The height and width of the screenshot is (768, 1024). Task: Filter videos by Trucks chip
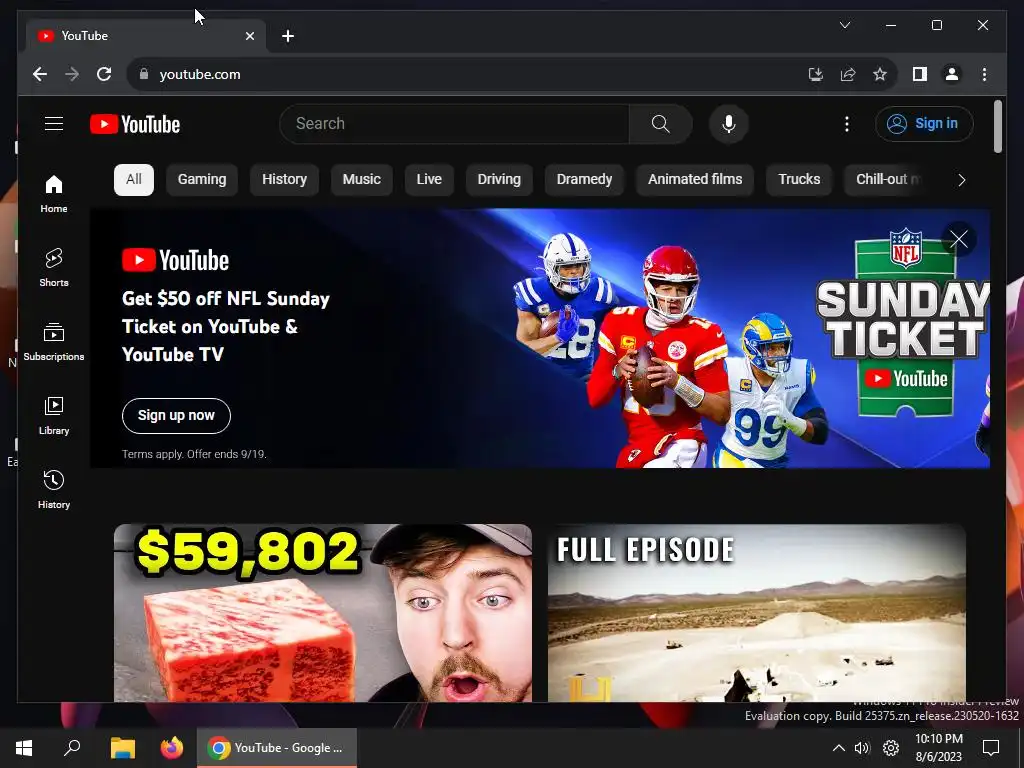[799, 180]
